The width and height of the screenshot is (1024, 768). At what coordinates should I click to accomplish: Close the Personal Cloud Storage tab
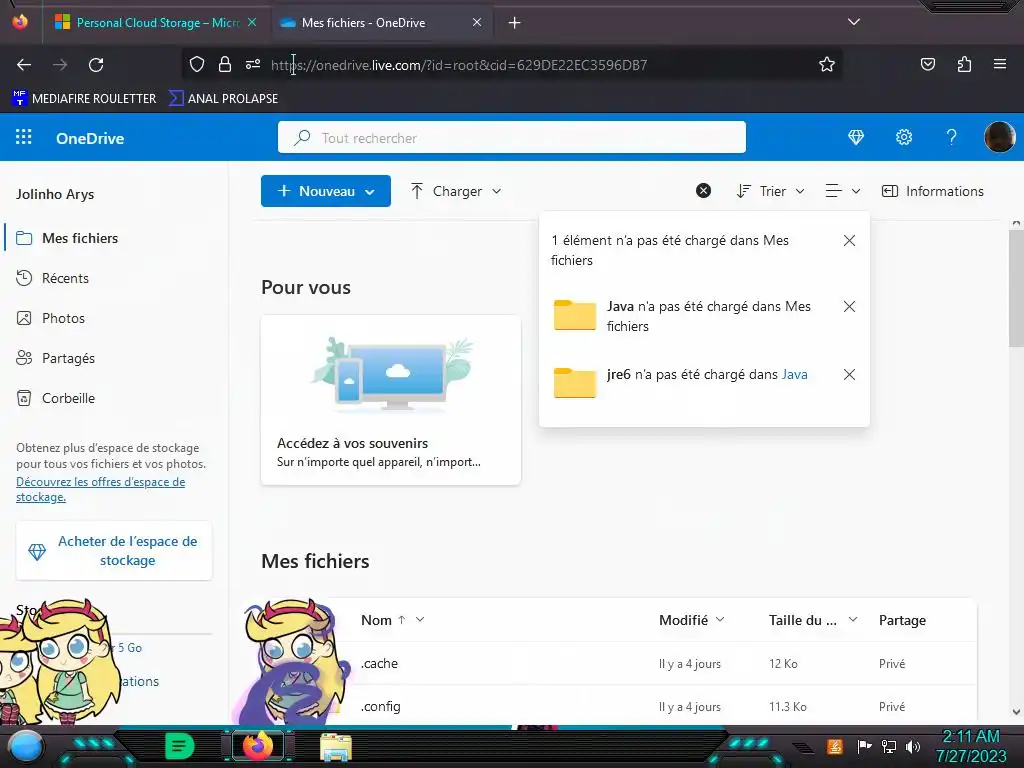tap(252, 22)
